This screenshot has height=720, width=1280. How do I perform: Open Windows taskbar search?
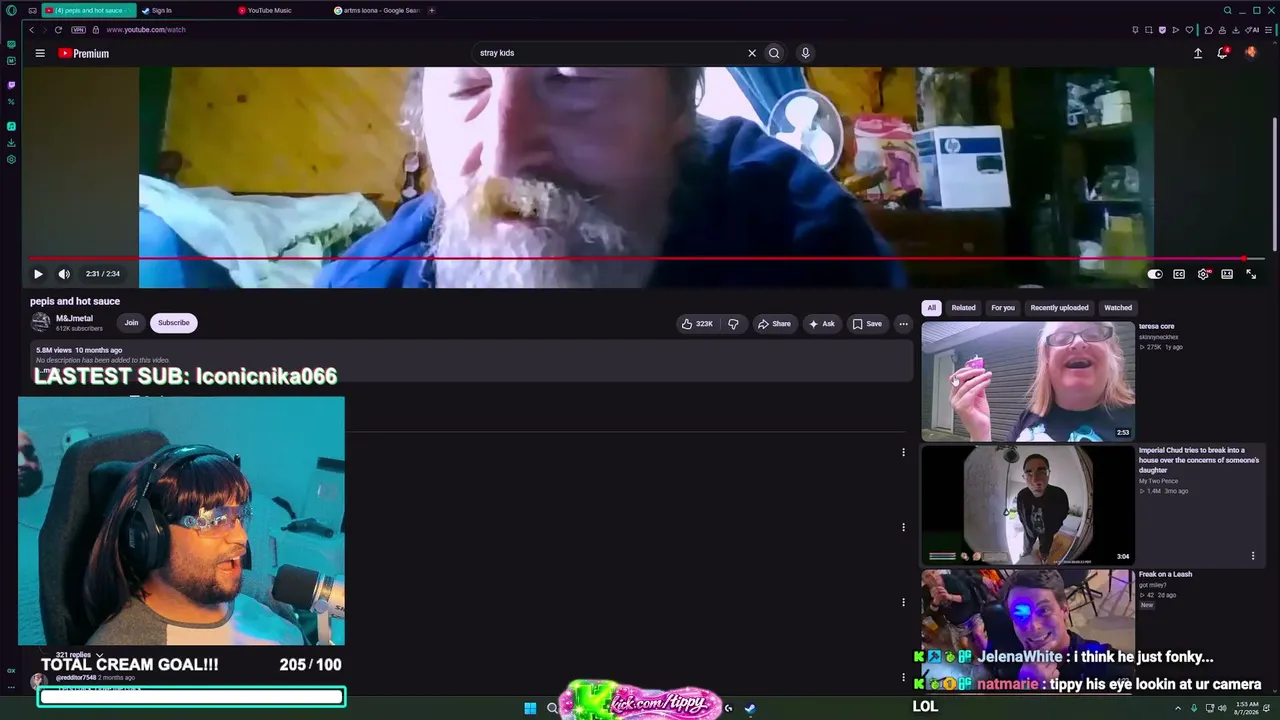[x=552, y=708]
